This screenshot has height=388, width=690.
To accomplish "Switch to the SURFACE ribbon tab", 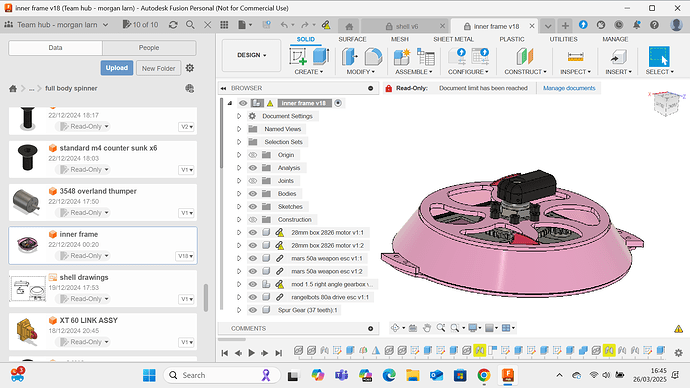I will click(352, 39).
